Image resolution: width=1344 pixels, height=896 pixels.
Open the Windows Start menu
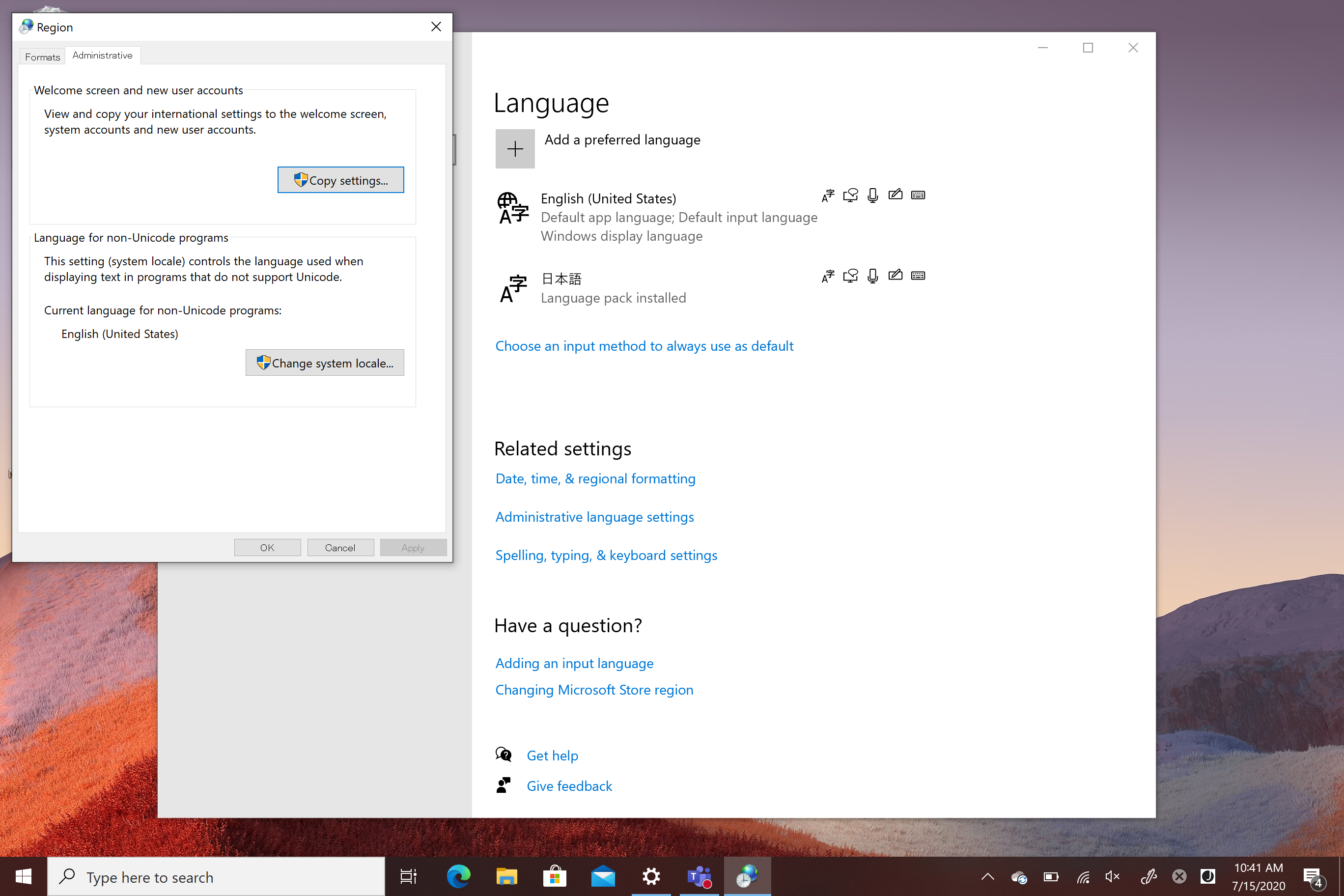tap(24, 876)
